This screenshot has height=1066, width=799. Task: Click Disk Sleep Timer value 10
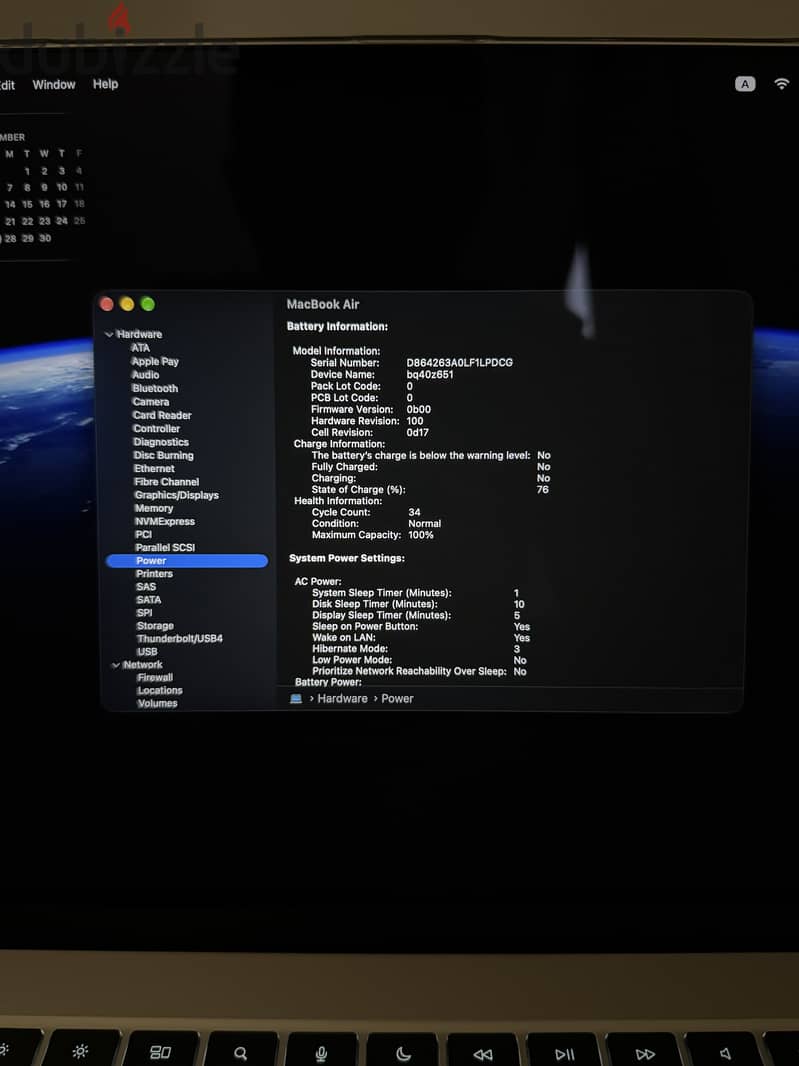(519, 604)
